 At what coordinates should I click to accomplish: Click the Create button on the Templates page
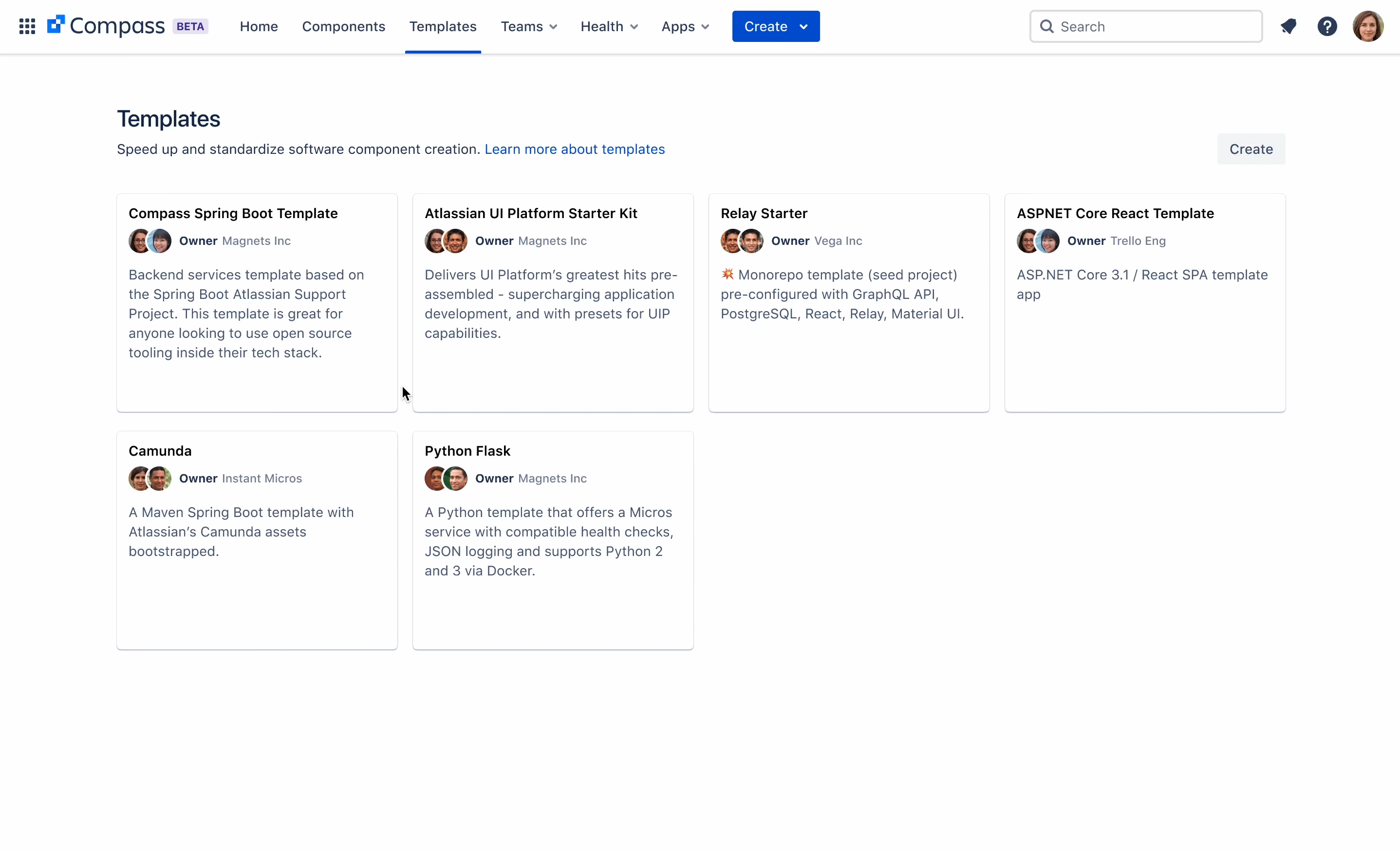(1251, 149)
